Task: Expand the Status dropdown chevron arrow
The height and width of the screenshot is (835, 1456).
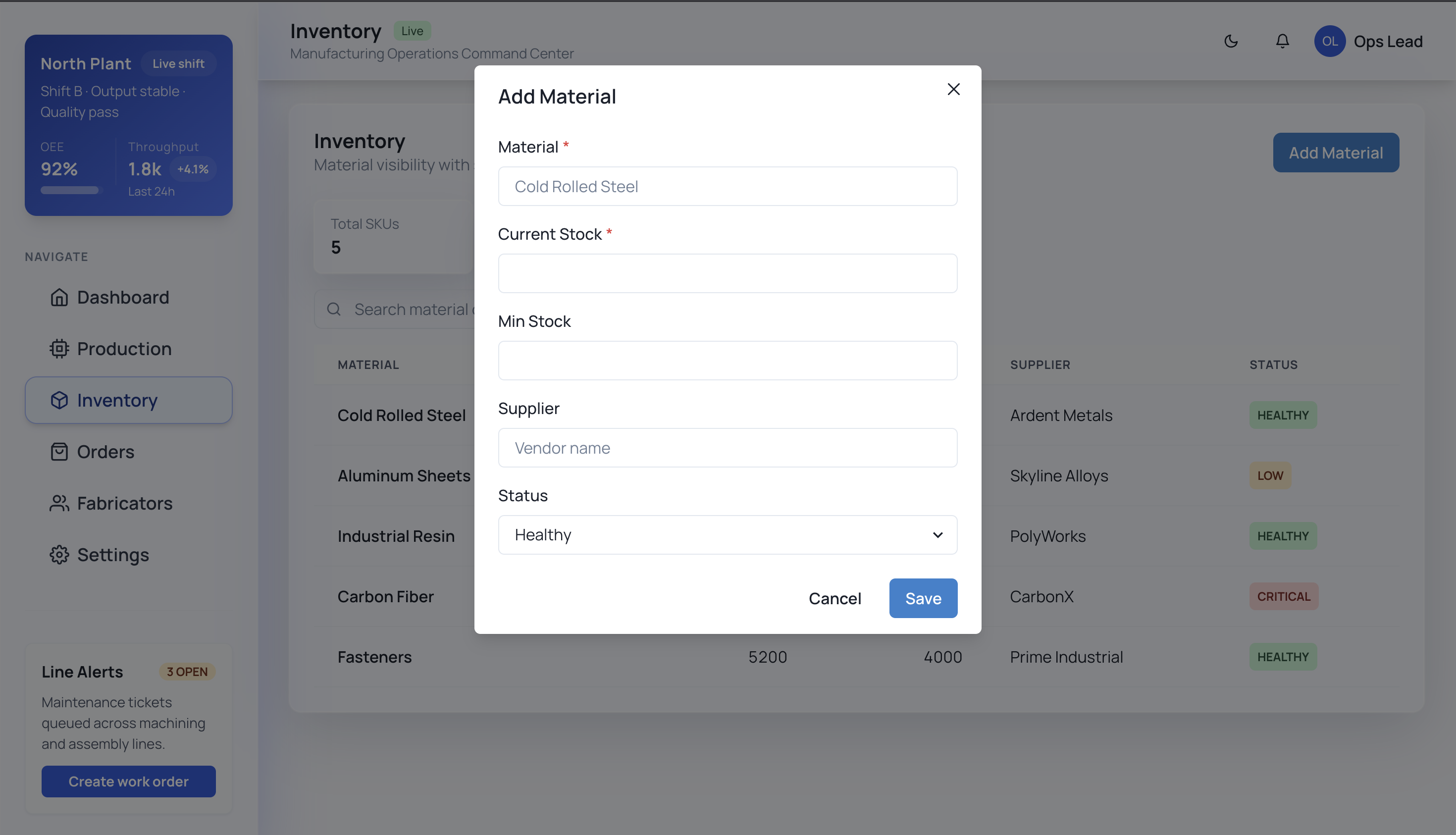Action: click(937, 534)
